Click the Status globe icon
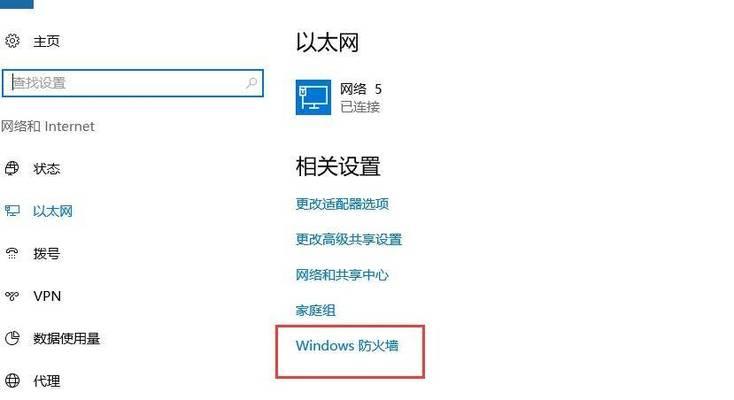The height and width of the screenshot is (400, 734). pos(12,168)
